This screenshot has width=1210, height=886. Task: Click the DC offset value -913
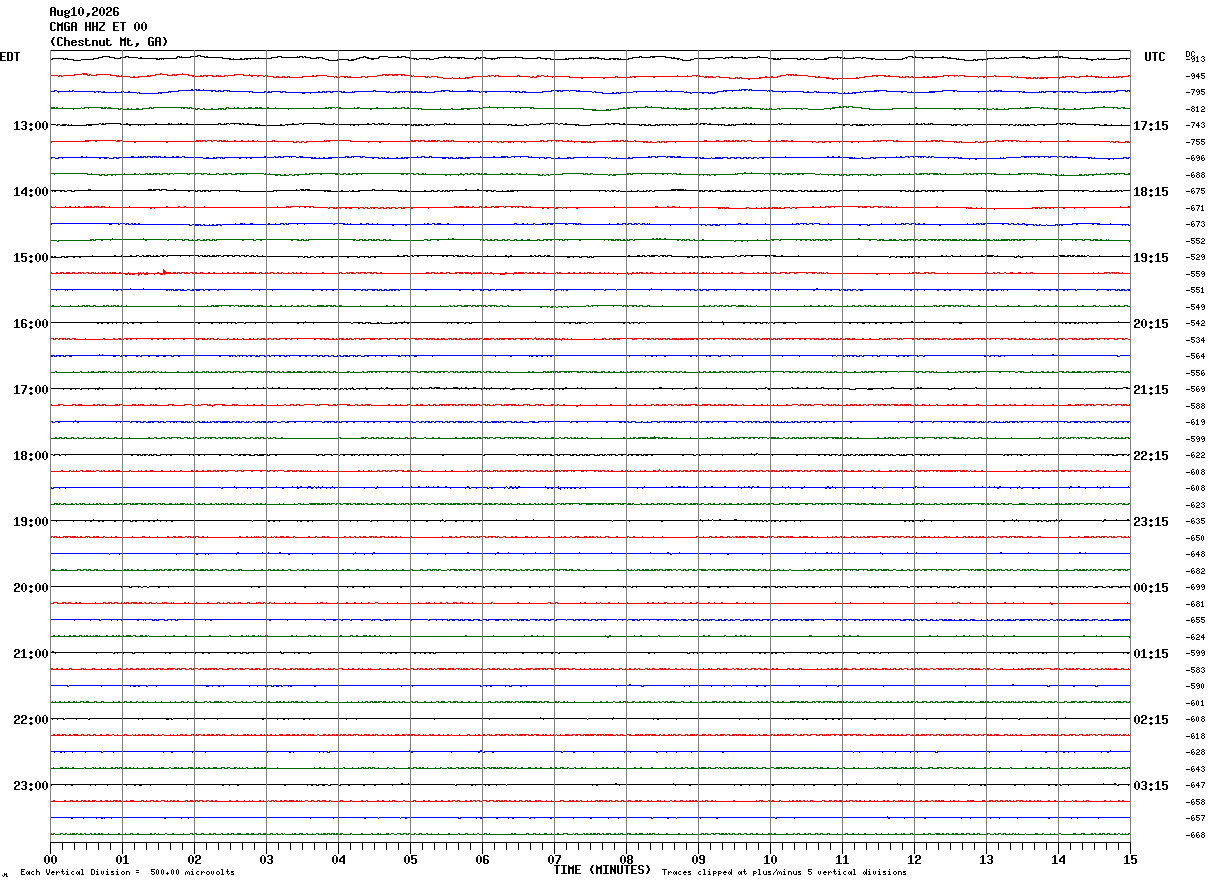coord(1195,60)
